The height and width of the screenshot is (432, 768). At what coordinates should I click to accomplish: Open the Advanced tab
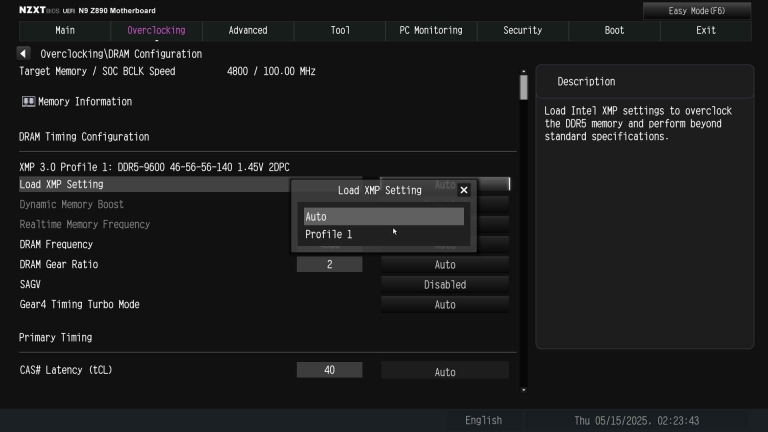[x=248, y=30]
